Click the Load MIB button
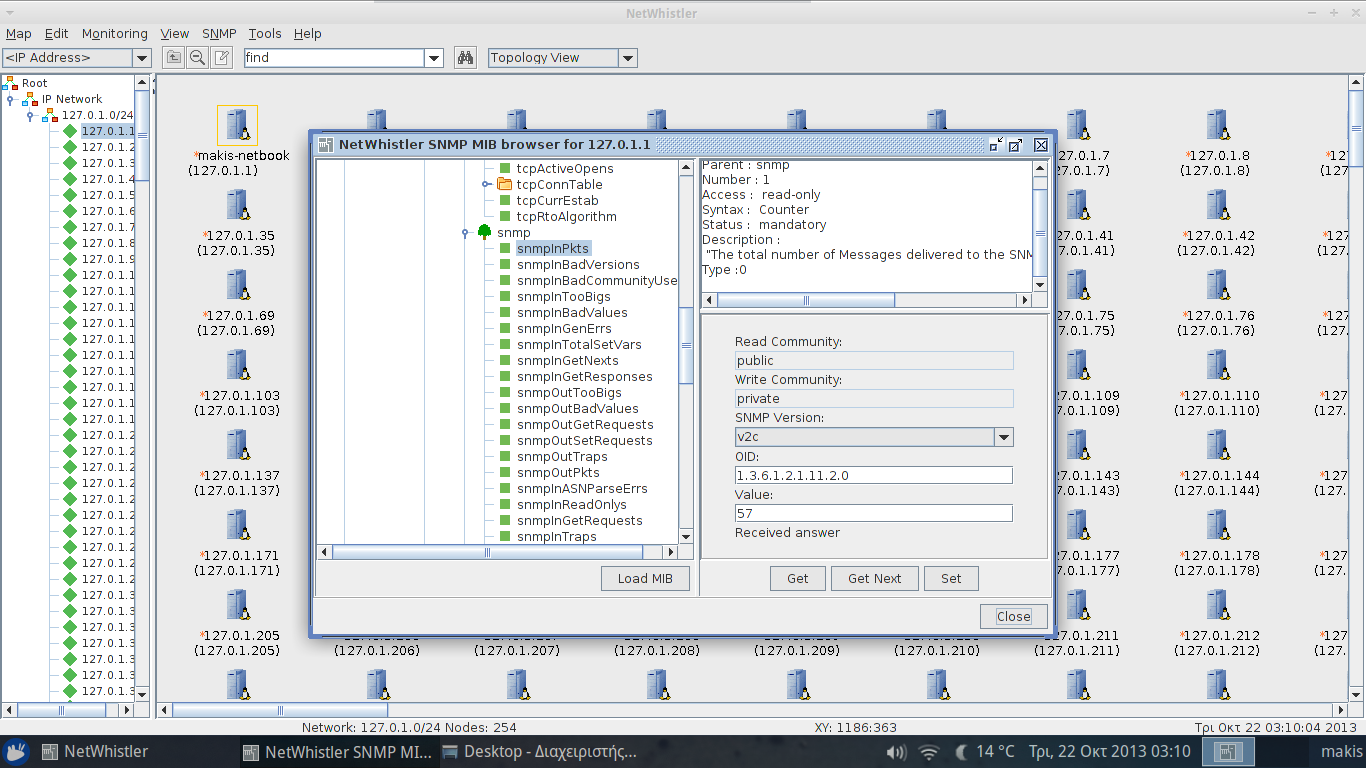Image resolution: width=1366 pixels, height=768 pixels. (645, 578)
